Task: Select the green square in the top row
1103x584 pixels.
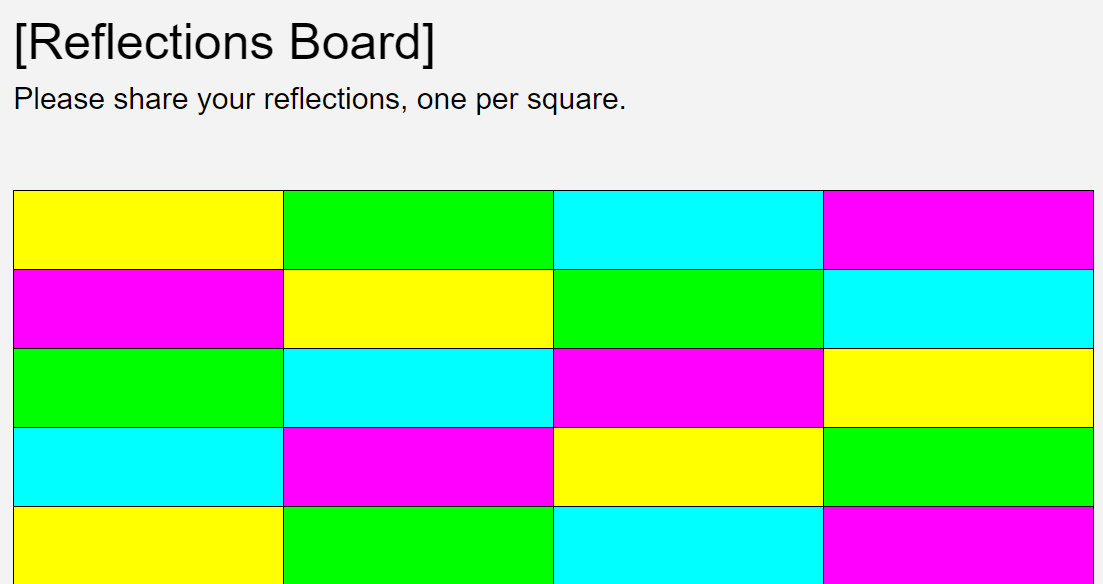Action: tap(418, 230)
